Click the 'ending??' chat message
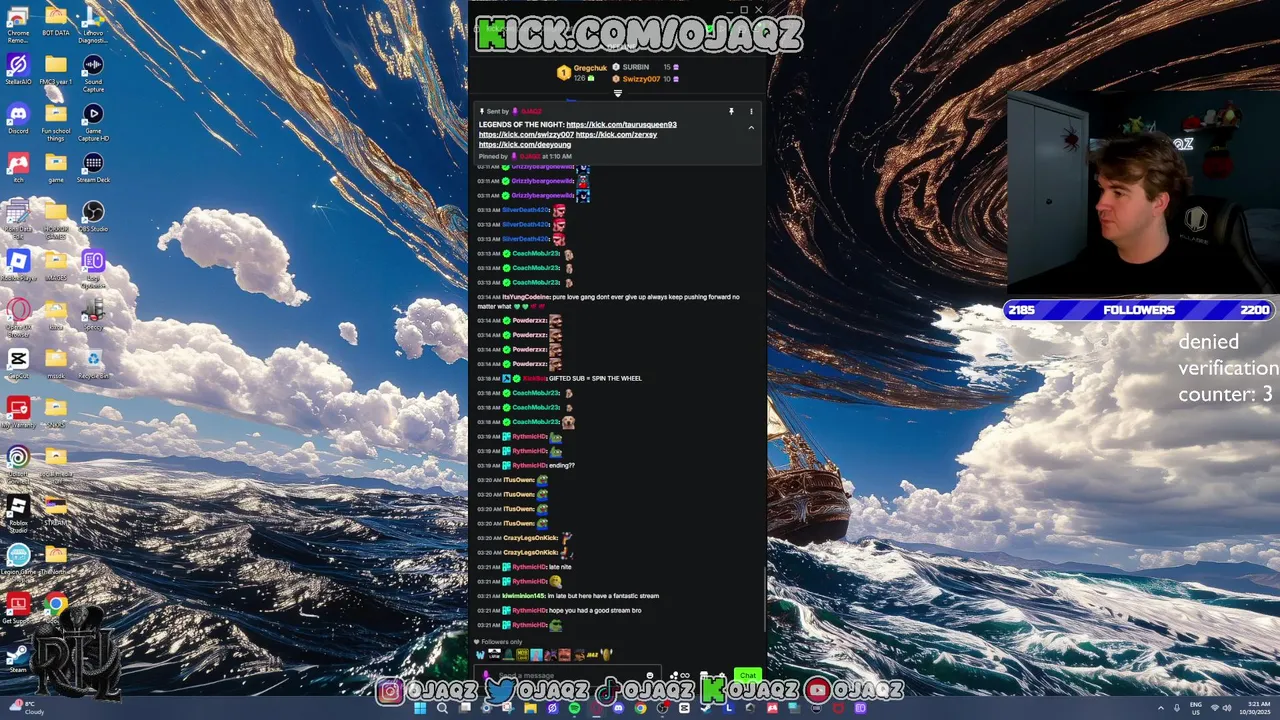This screenshot has height=720, width=1280. (562, 466)
